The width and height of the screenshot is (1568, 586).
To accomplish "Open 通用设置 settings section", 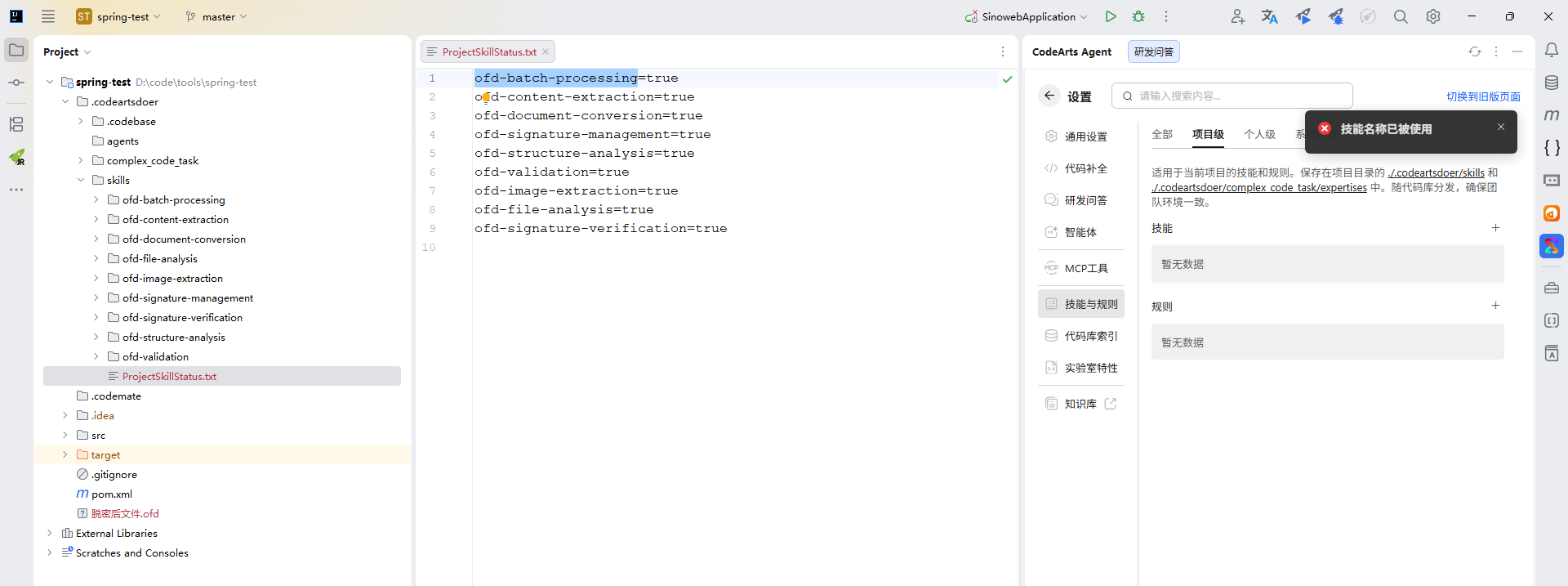I will tap(1081, 136).
